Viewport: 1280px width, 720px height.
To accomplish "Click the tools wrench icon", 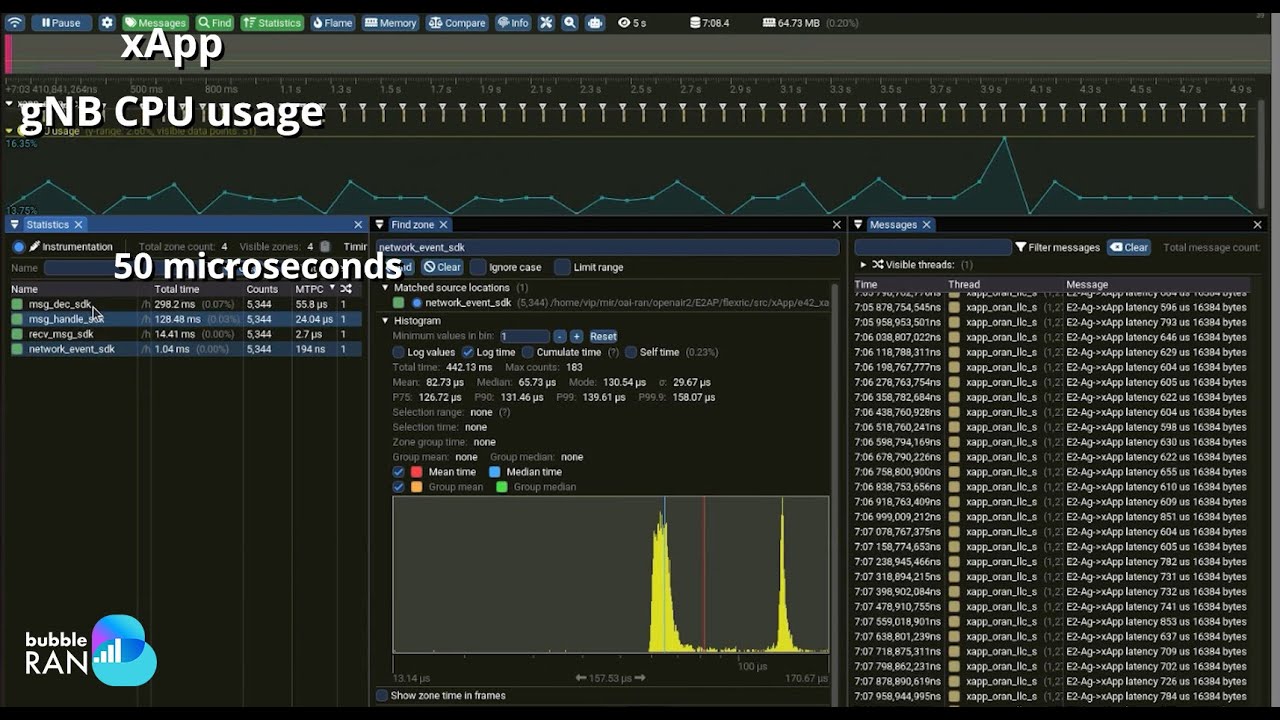I will click(546, 23).
